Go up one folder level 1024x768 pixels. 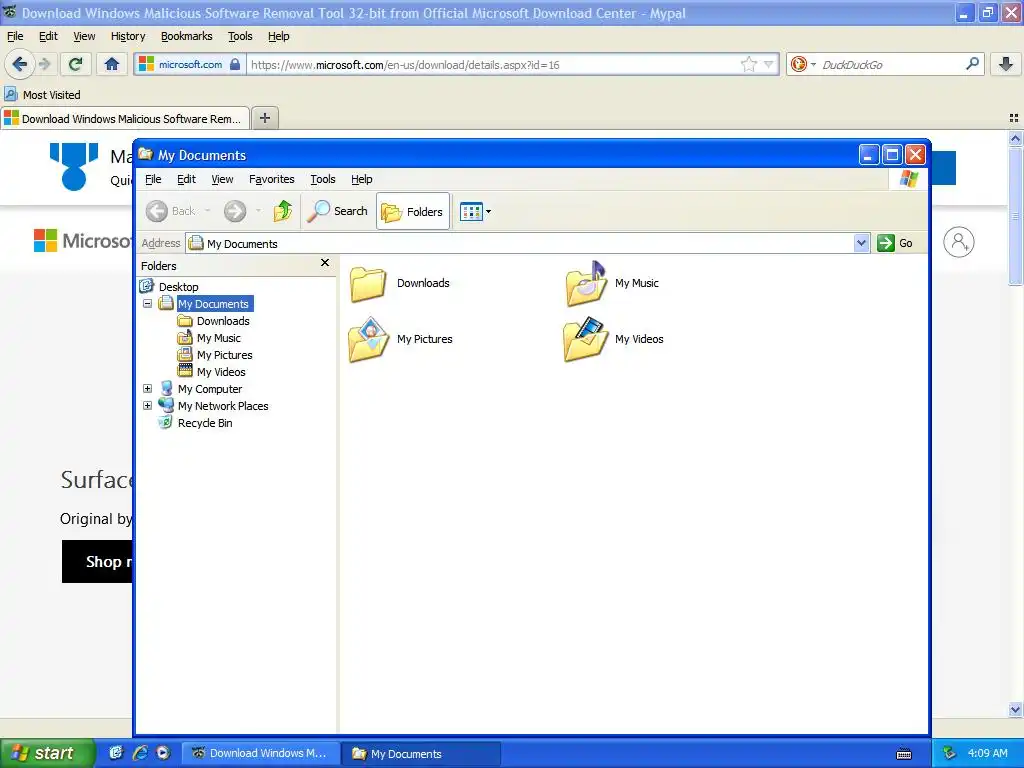point(283,211)
